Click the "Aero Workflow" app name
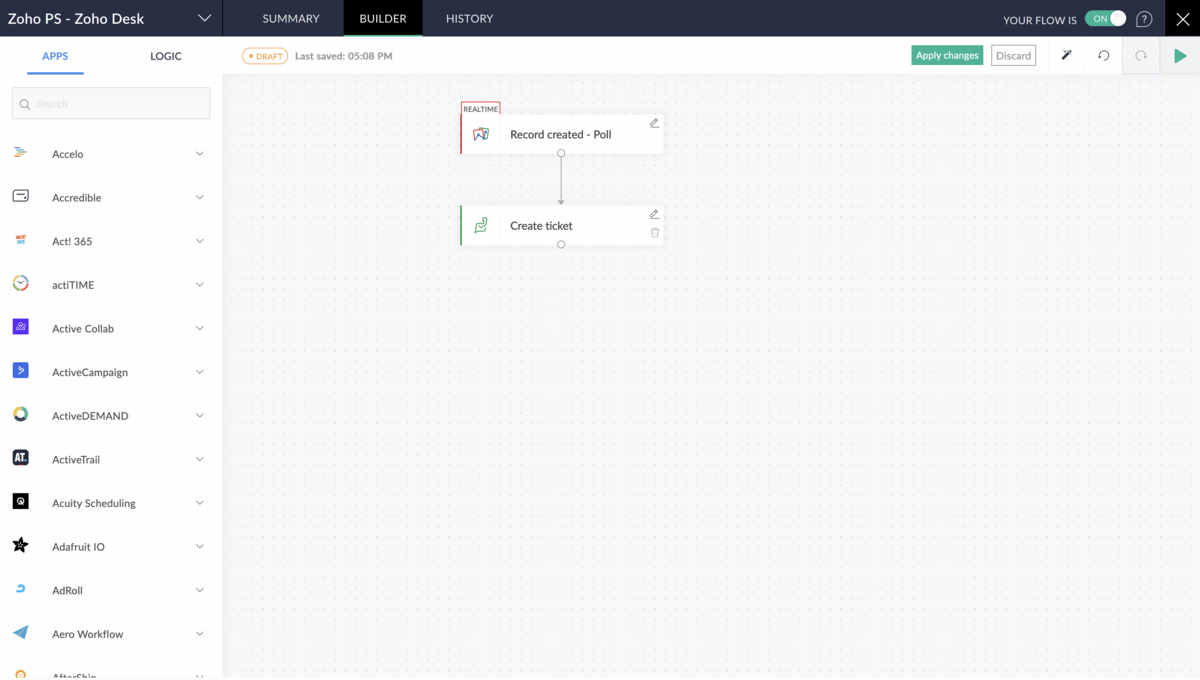The width and height of the screenshot is (1200, 680). (88, 634)
